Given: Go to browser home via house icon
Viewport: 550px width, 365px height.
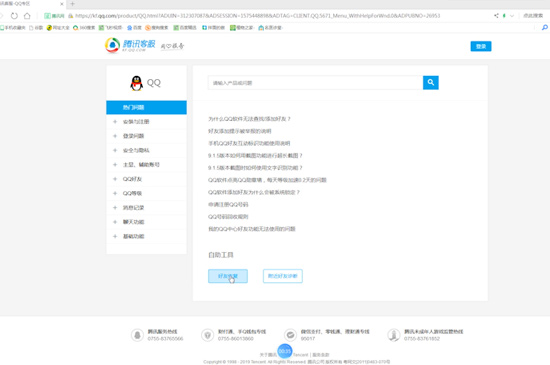Looking at the screenshot, I should (x=27, y=16).
